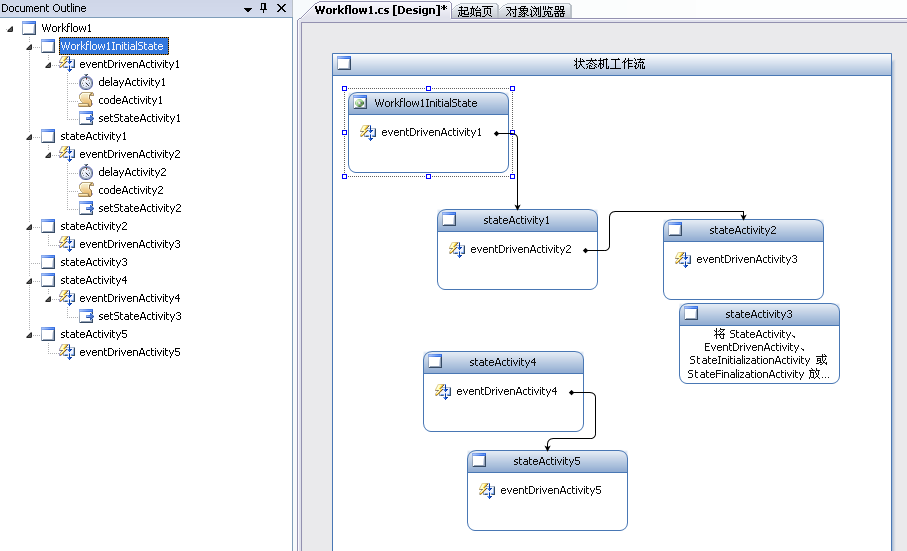Click the codeActivity1 scroll icon
The image size is (907, 551).
tap(86, 100)
